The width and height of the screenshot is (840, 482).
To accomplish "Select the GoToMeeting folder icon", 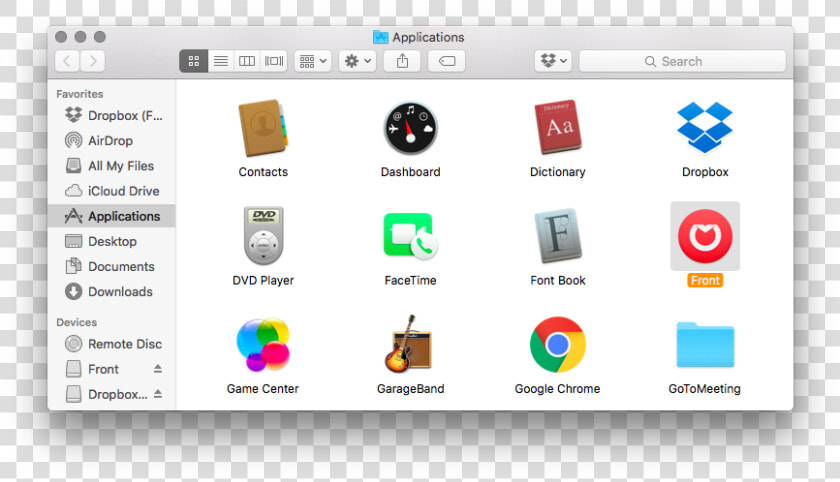I will pos(705,345).
